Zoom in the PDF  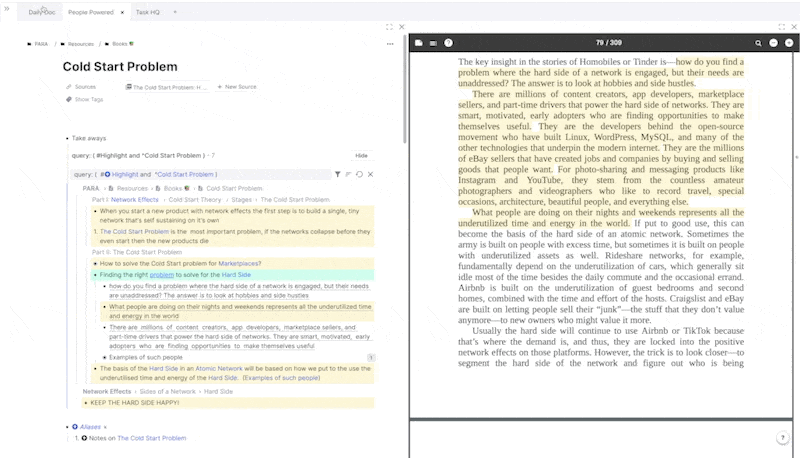click(789, 43)
